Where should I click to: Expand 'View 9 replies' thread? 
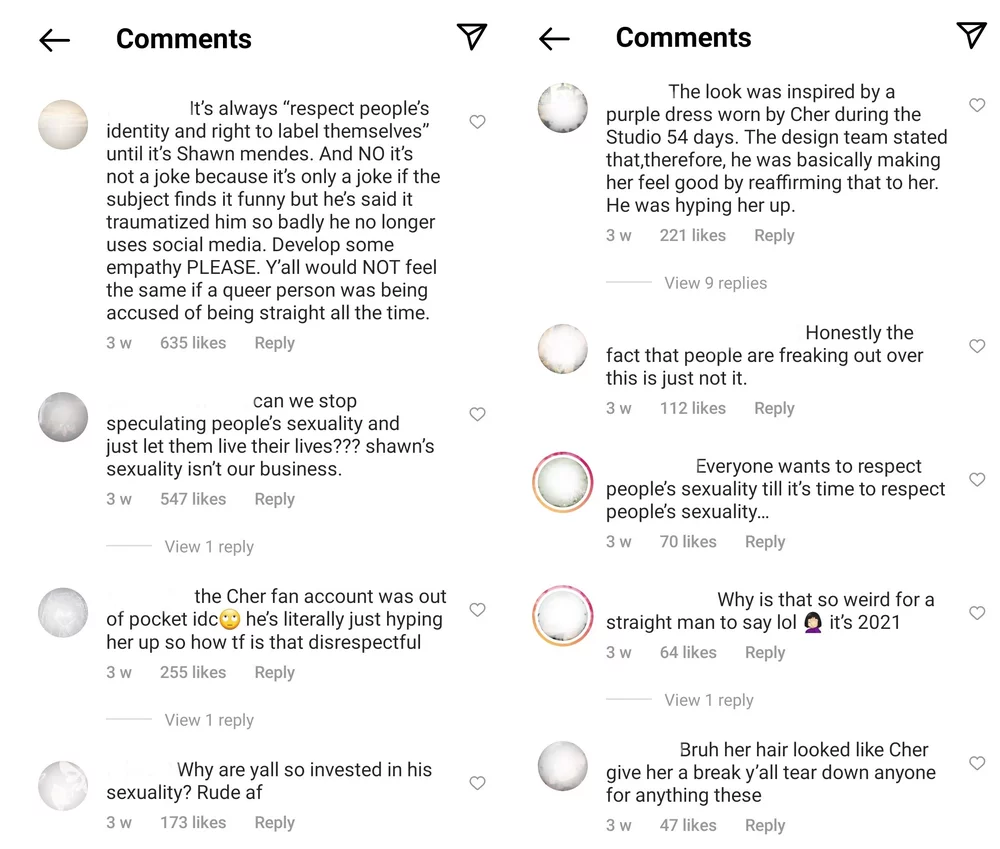(715, 283)
